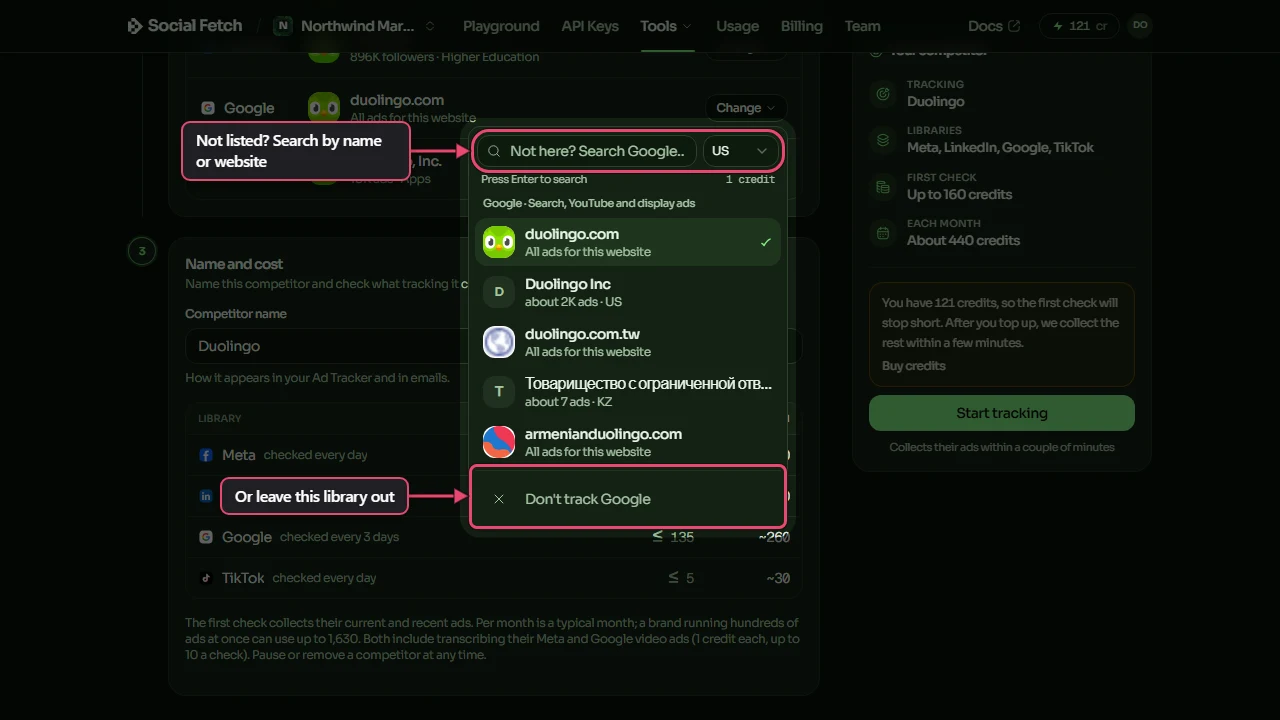This screenshot has height=720, width=1280.
Task: Click the globe icon for duolingo.com.tw
Action: pyautogui.click(x=499, y=342)
